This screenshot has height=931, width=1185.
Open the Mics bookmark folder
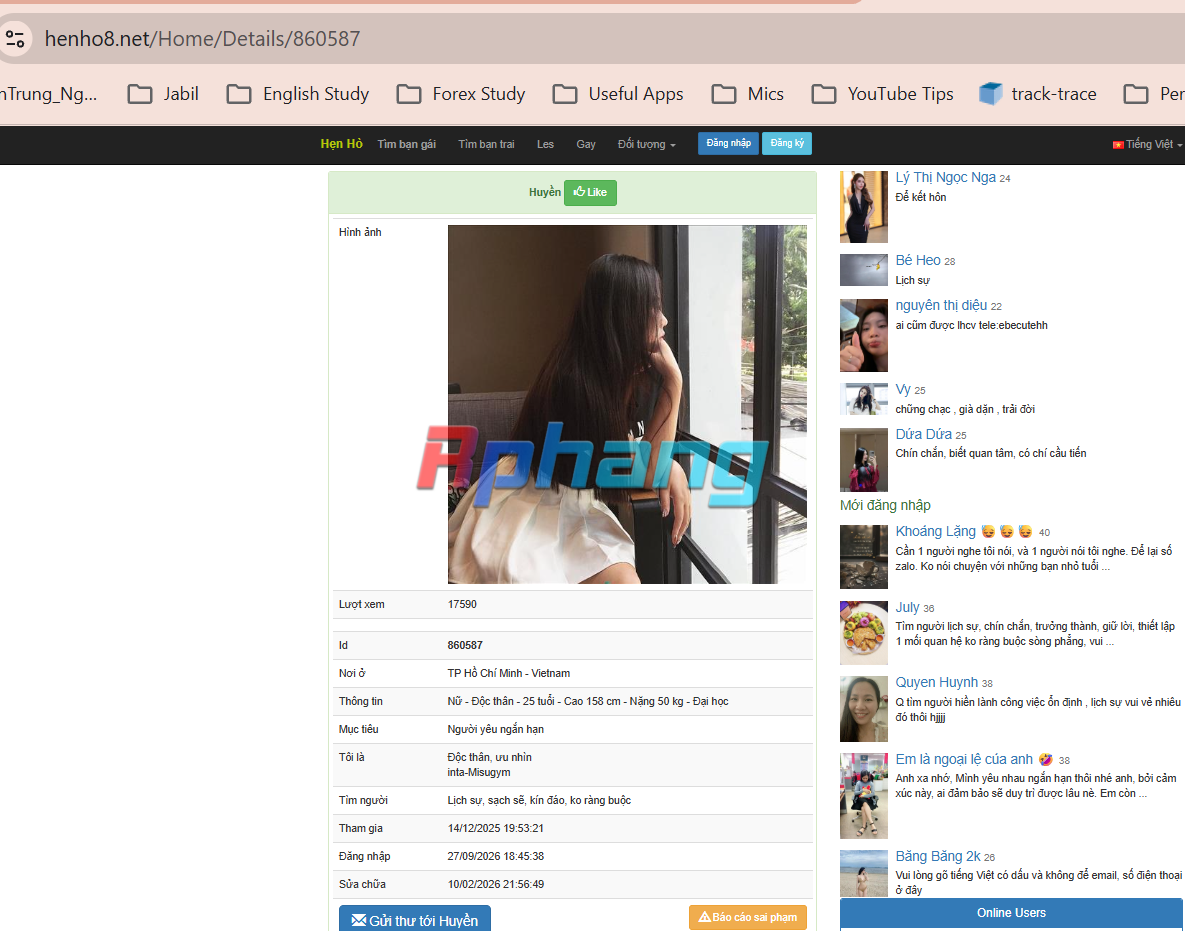tap(748, 94)
